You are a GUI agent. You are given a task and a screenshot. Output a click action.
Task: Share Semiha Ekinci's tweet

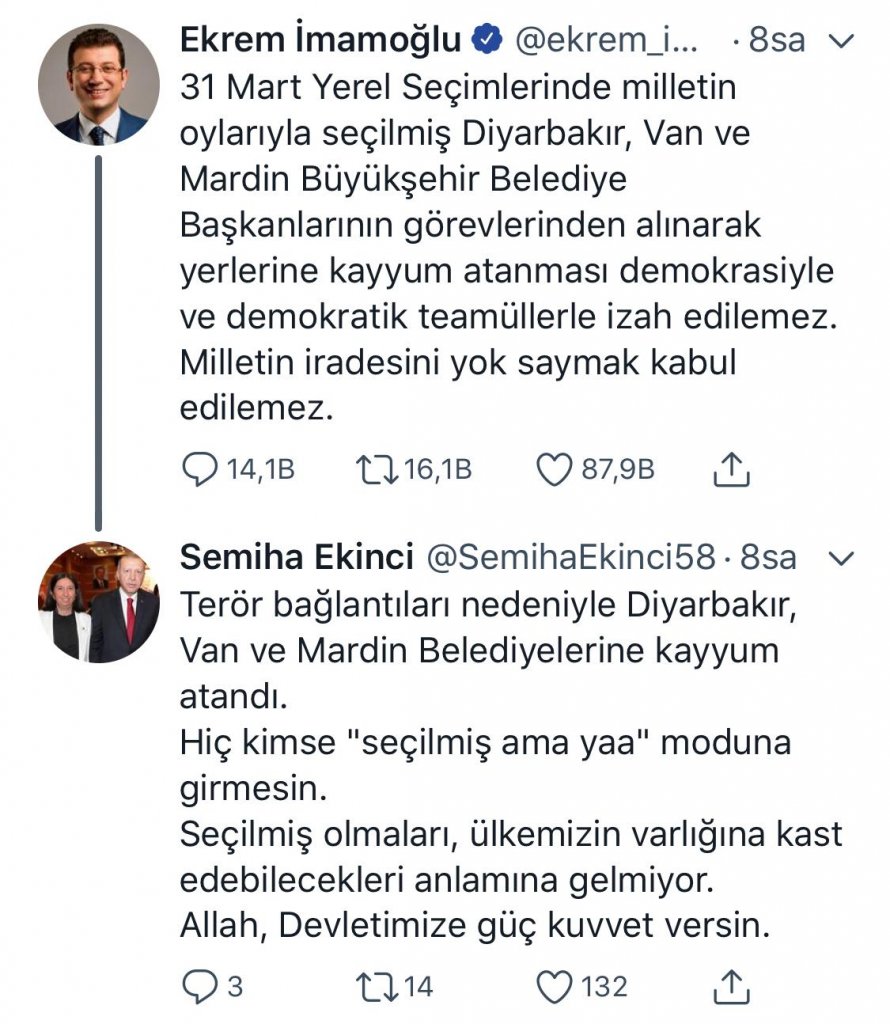tap(732, 987)
